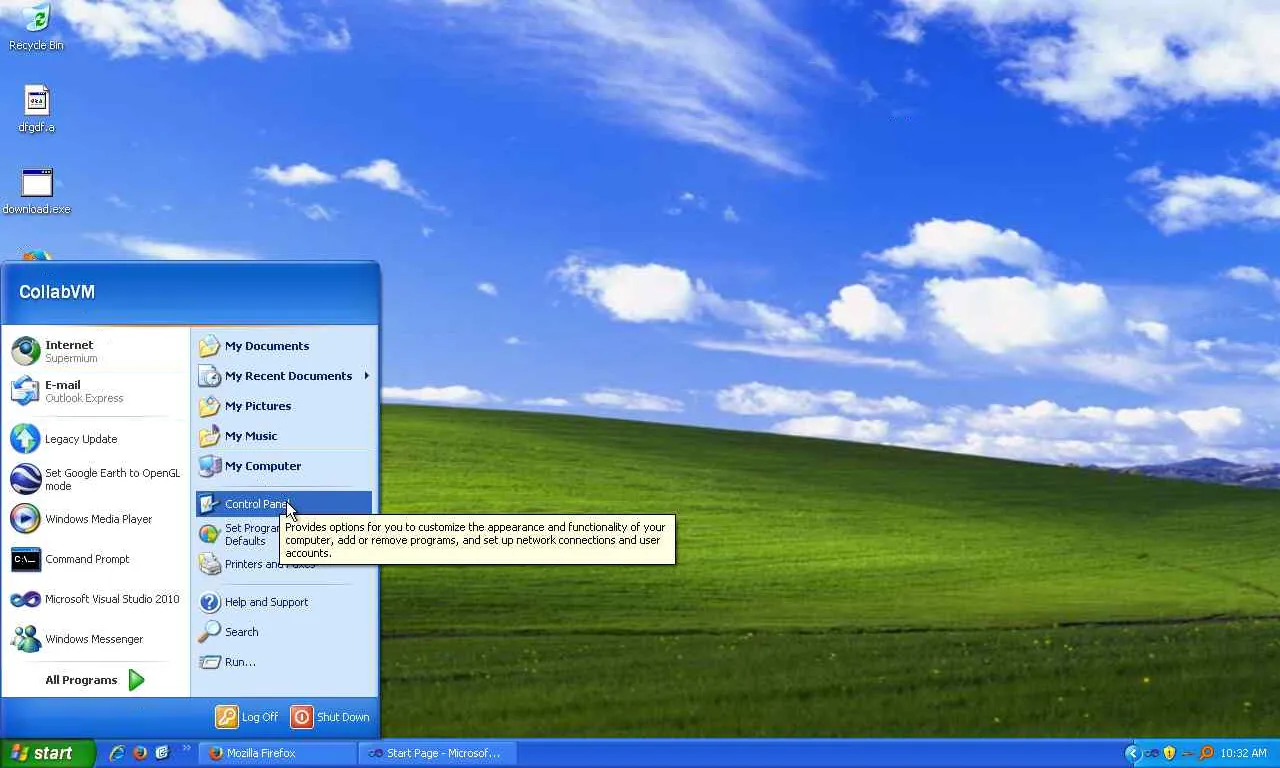Open E-mail Outlook Express entry

[95, 391]
